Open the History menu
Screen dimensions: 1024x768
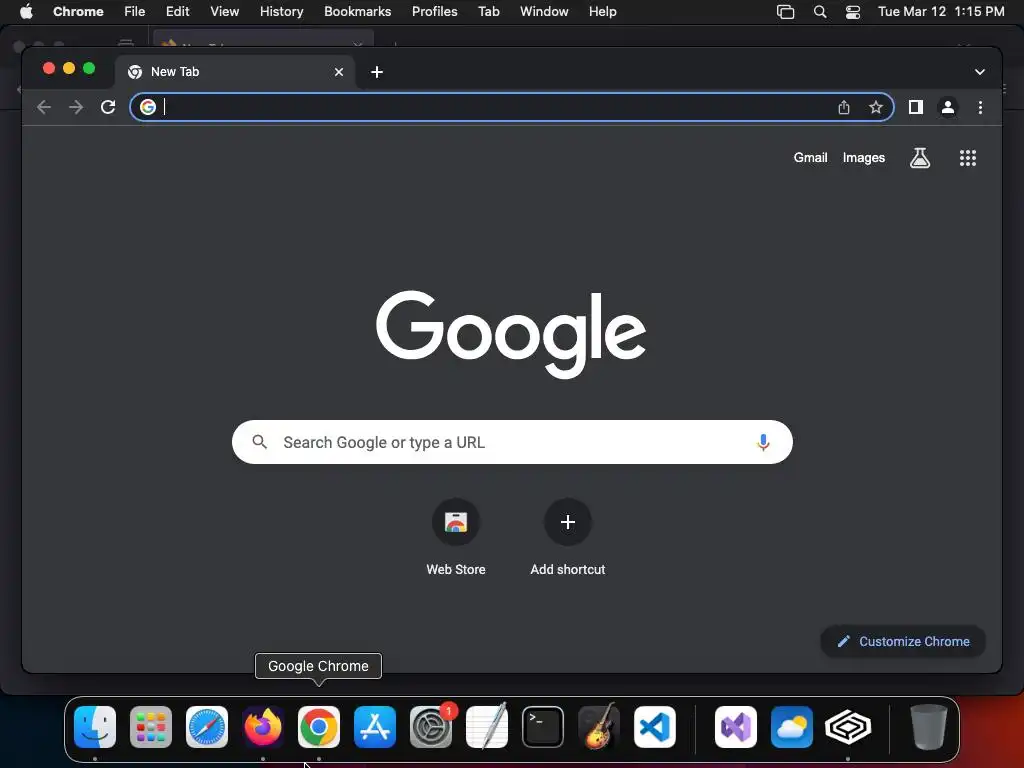point(281,11)
